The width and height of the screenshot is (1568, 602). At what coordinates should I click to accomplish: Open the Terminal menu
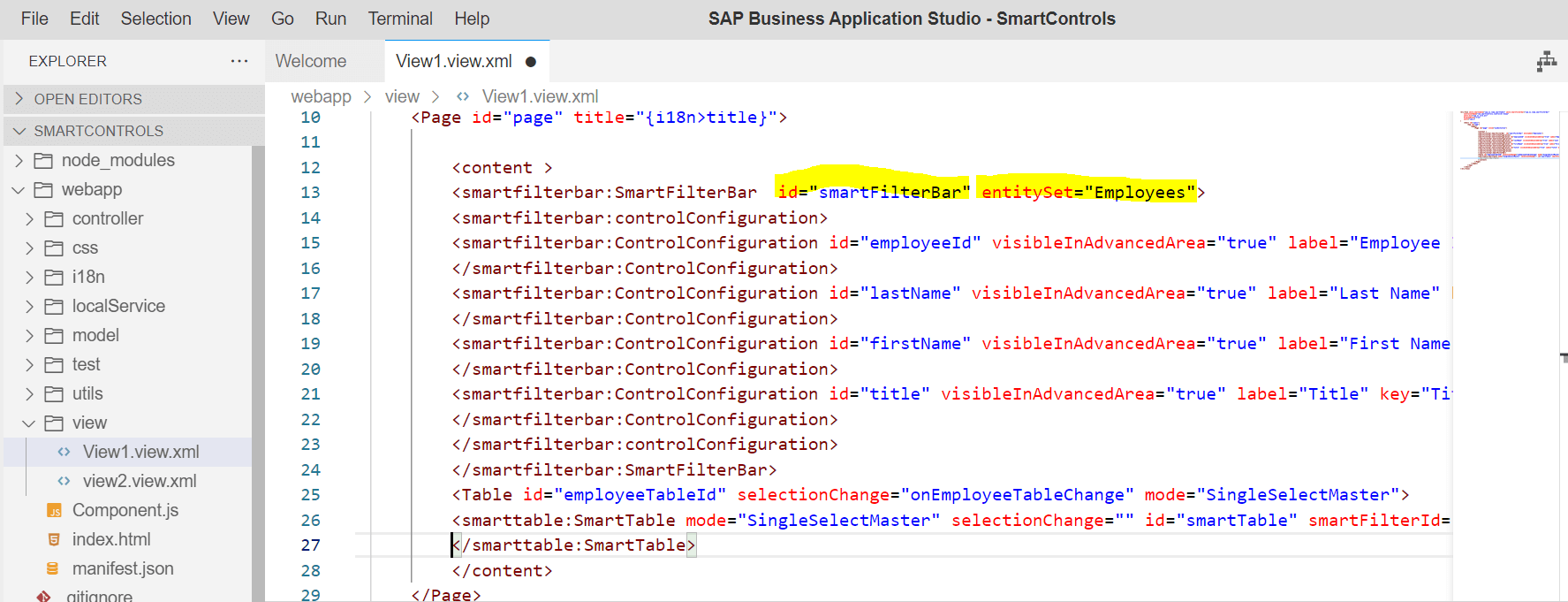click(x=399, y=19)
